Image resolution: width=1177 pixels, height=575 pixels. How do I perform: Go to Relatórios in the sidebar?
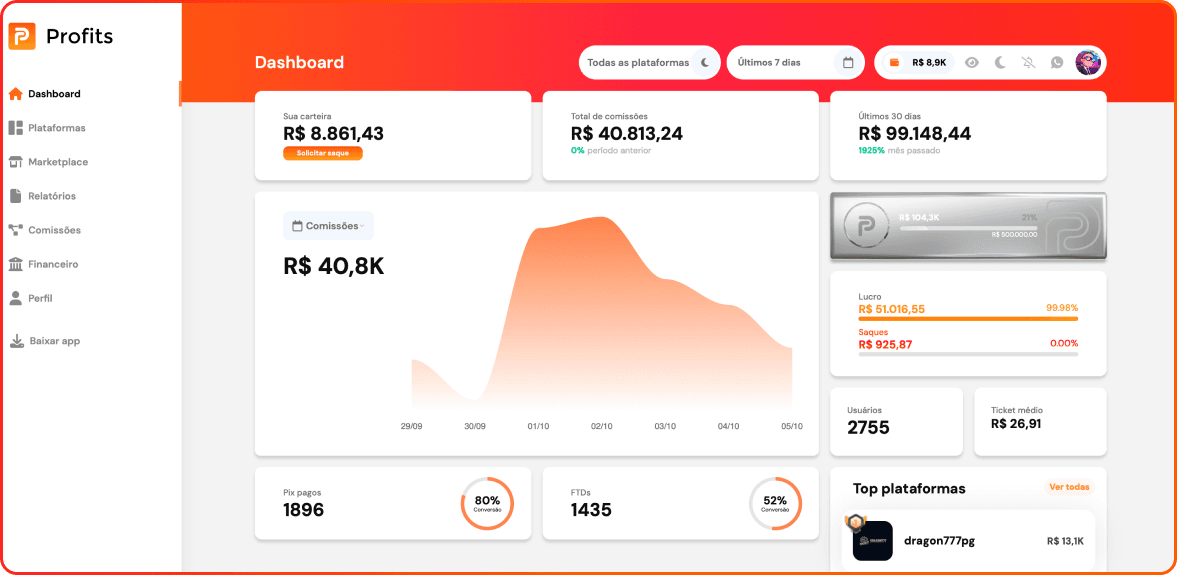point(51,196)
